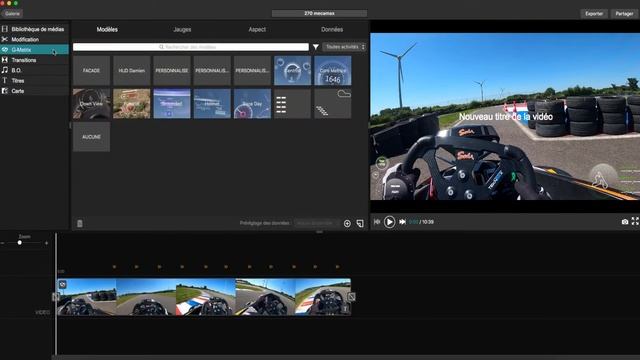The image size is (640, 360).
Task: Jump to the previous frame control
Action: click(x=377, y=222)
